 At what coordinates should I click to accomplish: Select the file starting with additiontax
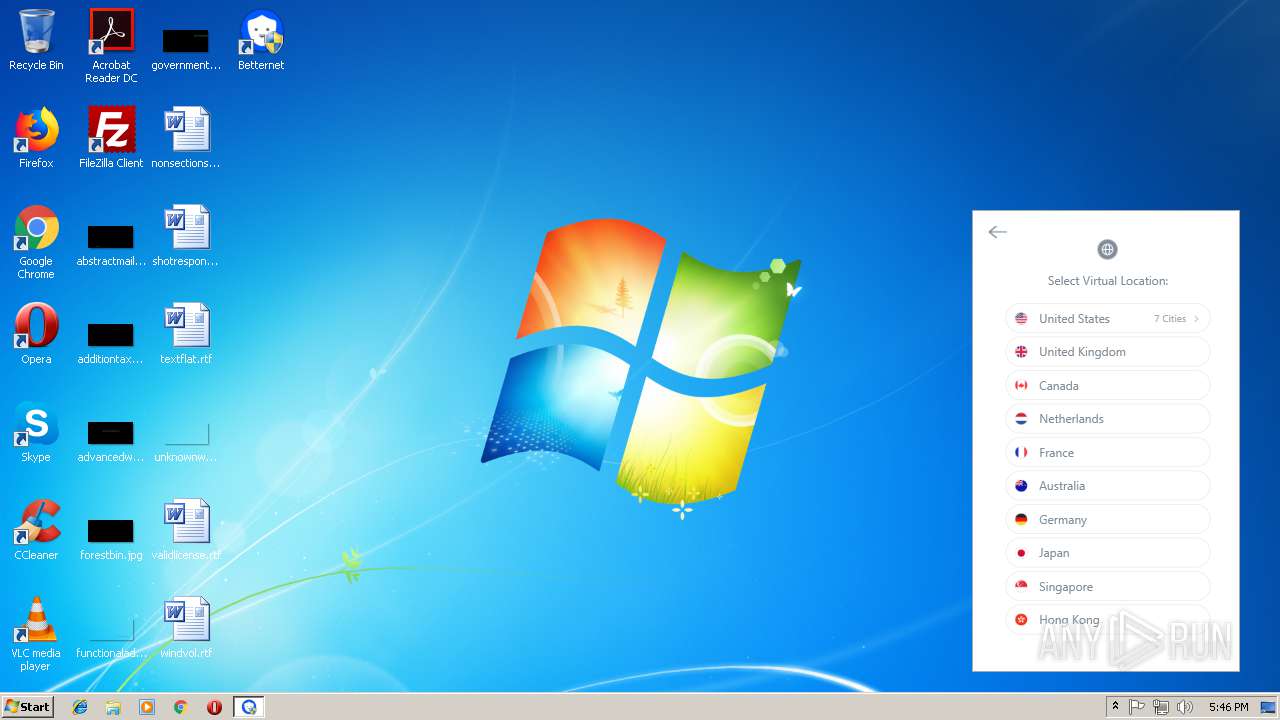pyautogui.click(x=111, y=342)
